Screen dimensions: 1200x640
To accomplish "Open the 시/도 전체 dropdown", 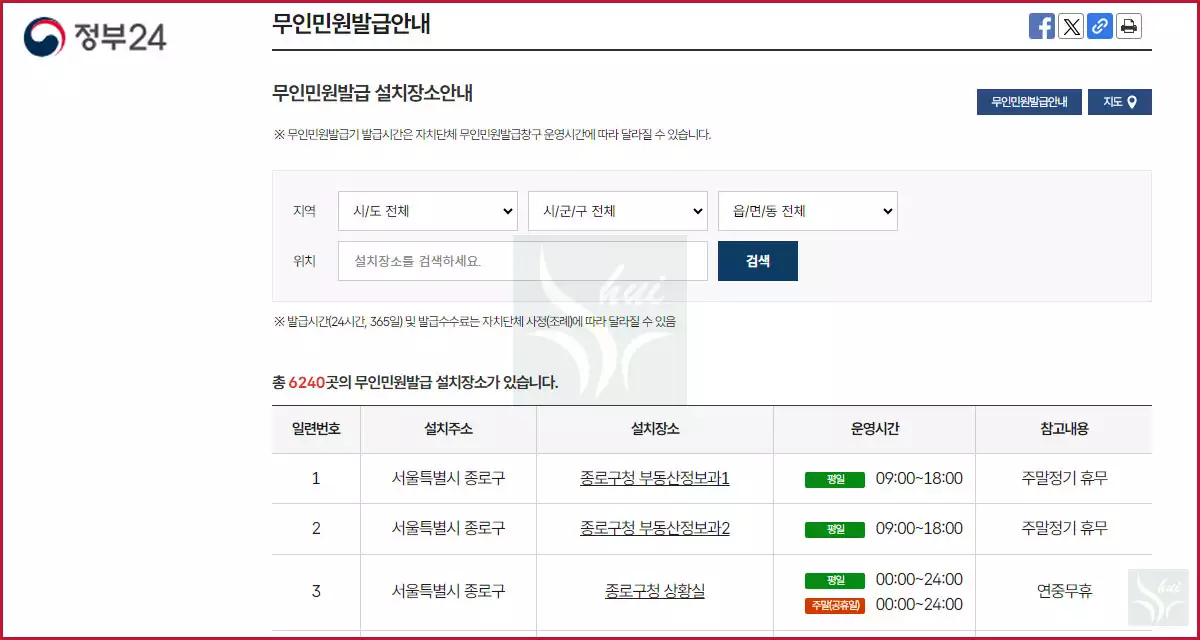I will coord(427,211).
